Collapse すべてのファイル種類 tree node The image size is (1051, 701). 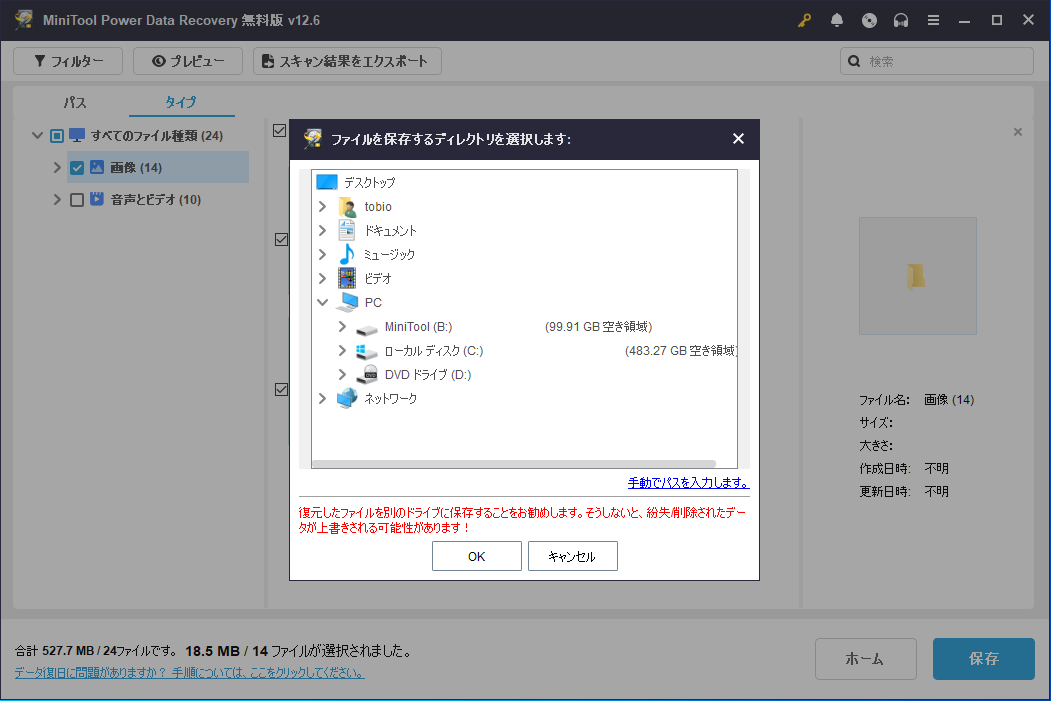(x=38, y=135)
